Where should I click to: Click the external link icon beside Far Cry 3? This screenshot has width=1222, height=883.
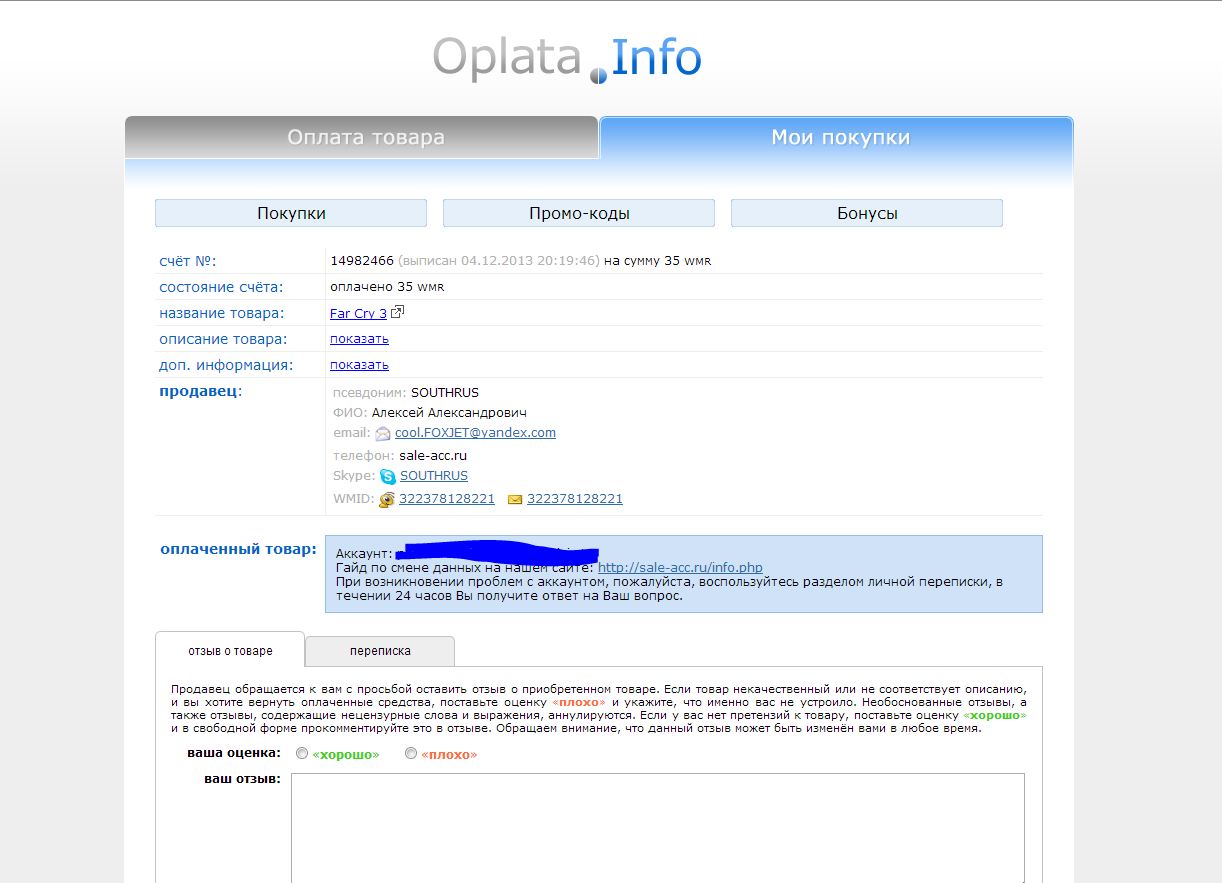point(397,313)
